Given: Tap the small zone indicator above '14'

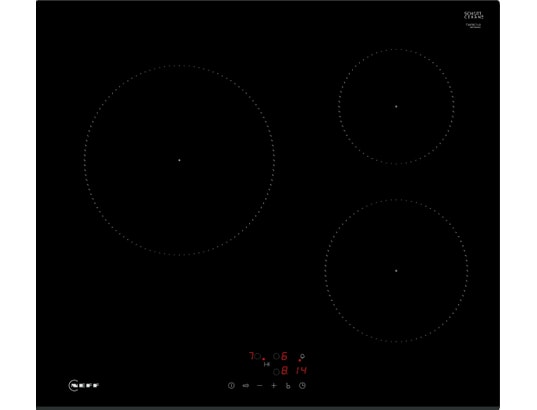Looking at the screenshot, I should point(302,356).
